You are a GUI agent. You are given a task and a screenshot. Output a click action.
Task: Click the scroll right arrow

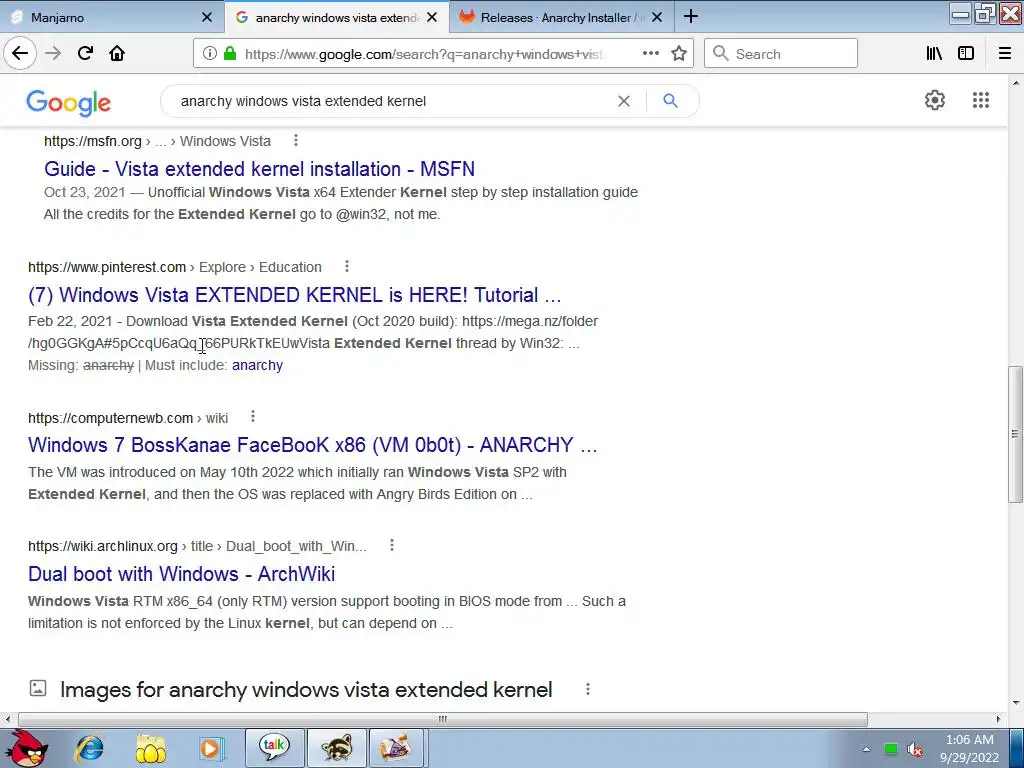click(998, 719)
